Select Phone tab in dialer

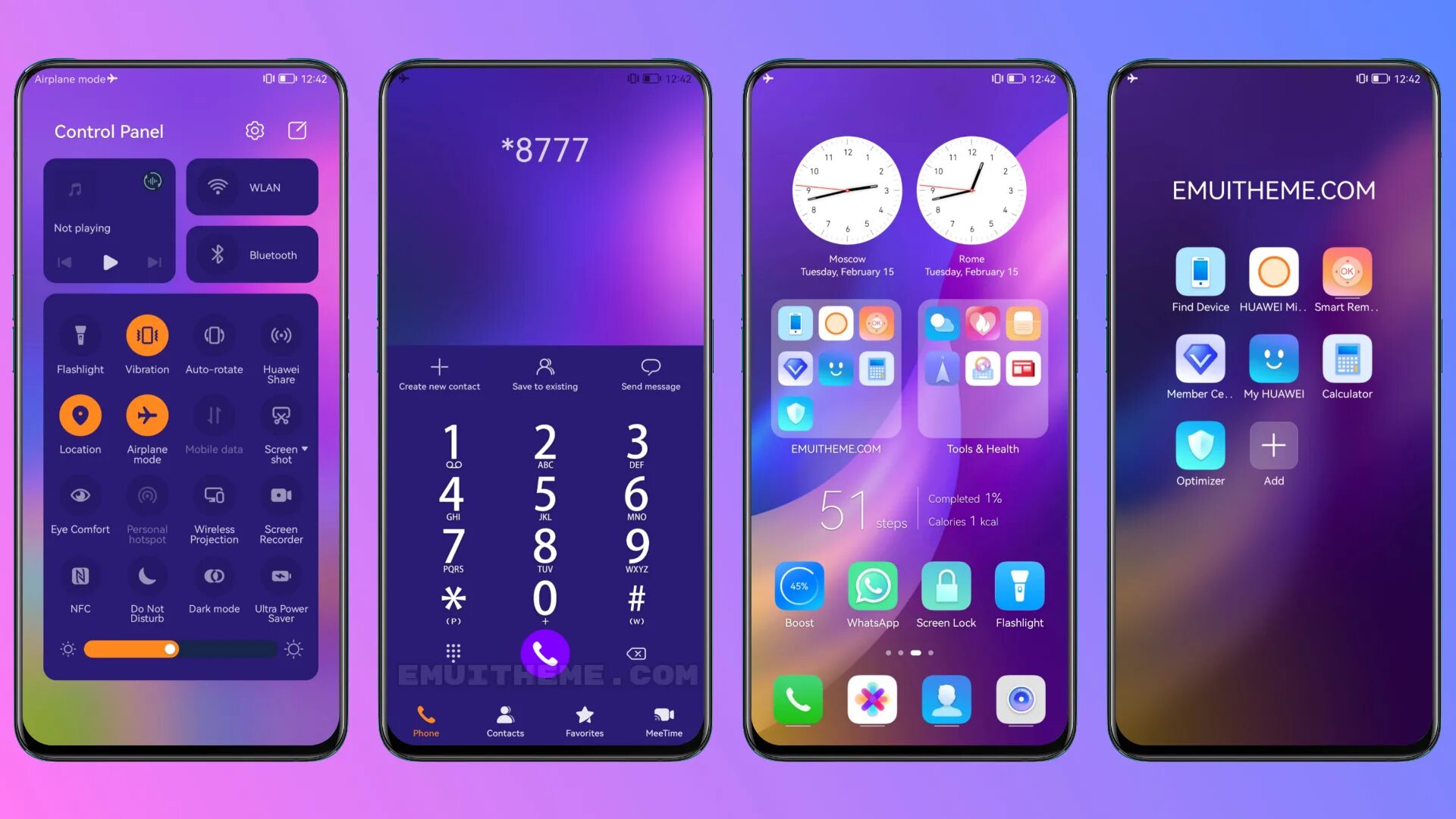[x=425, y=720]
